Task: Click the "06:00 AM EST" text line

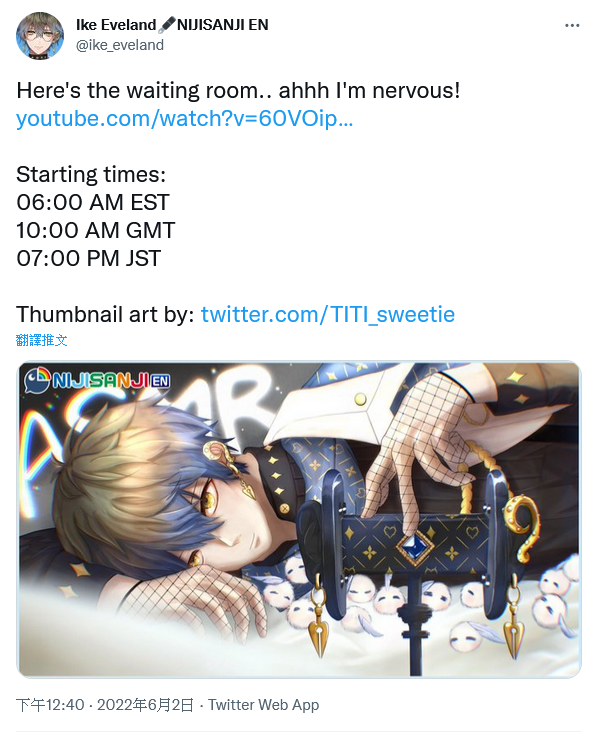Action: (93, 202)
